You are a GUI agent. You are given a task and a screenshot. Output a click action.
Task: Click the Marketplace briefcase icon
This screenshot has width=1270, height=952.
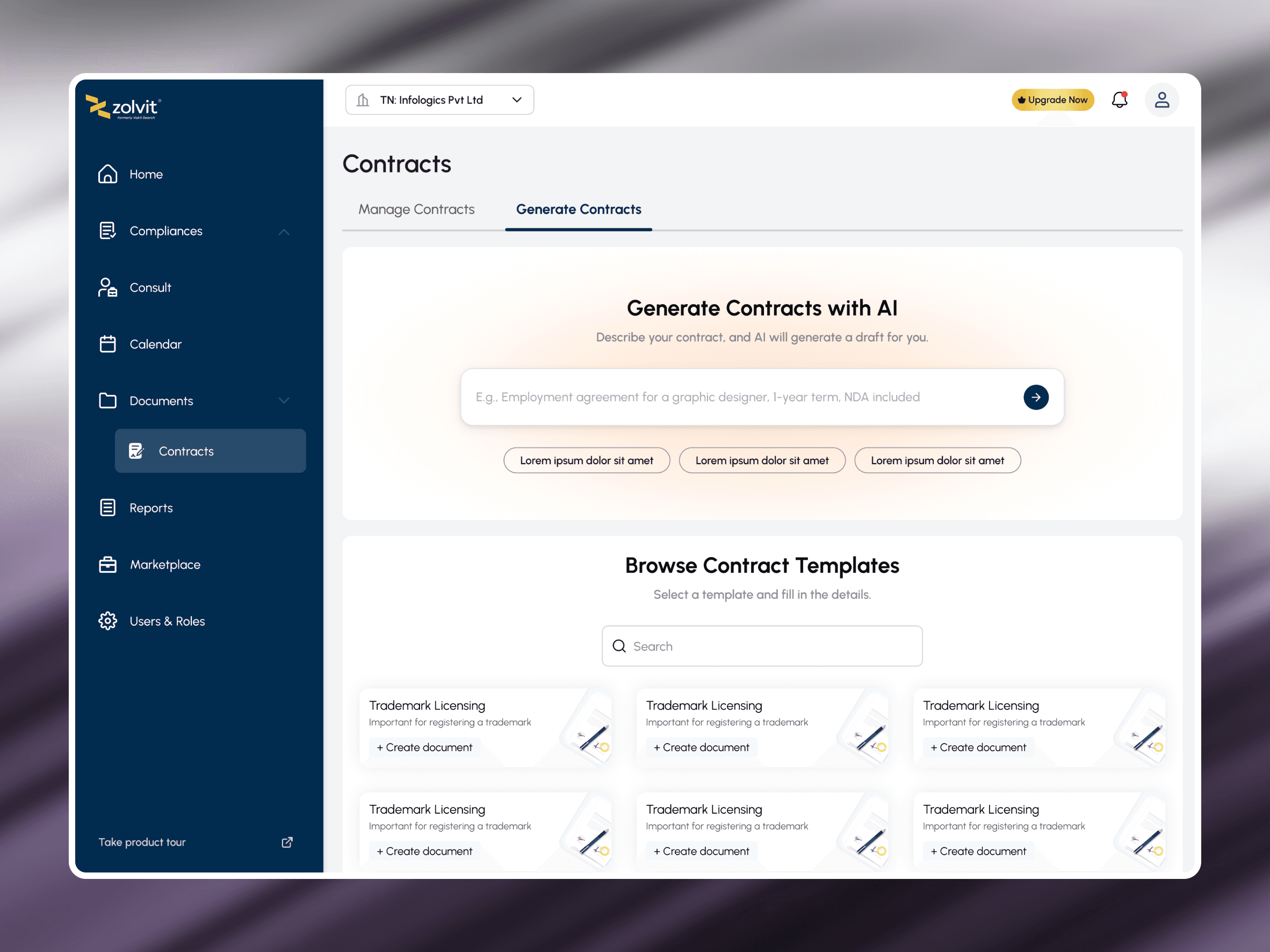tap(107, 565)
